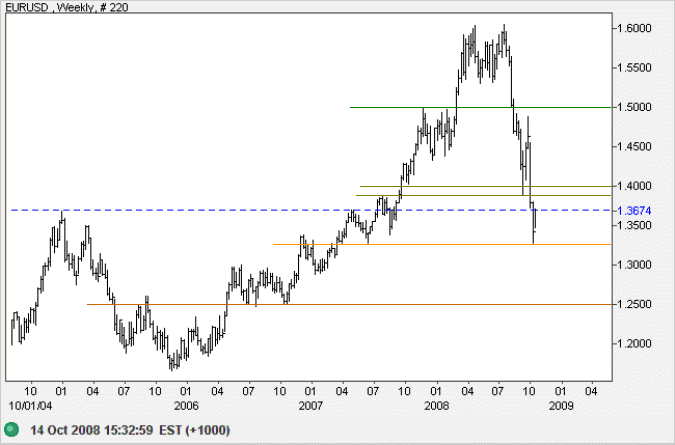Screen dimensions: 675x445
Task: Select the dark orange horizontal line at 1.2500
Action: pyautogui.click(x=349, y=304)
